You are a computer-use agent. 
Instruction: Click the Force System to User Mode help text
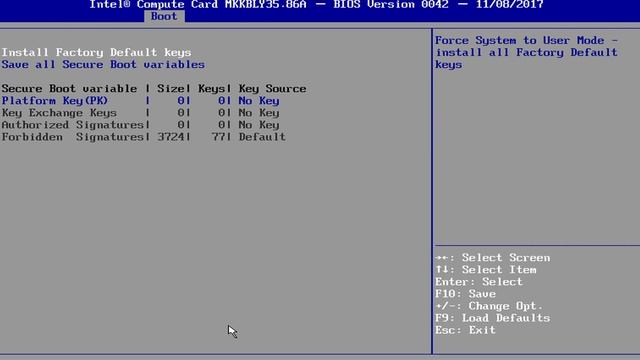(x=527, y=52)
